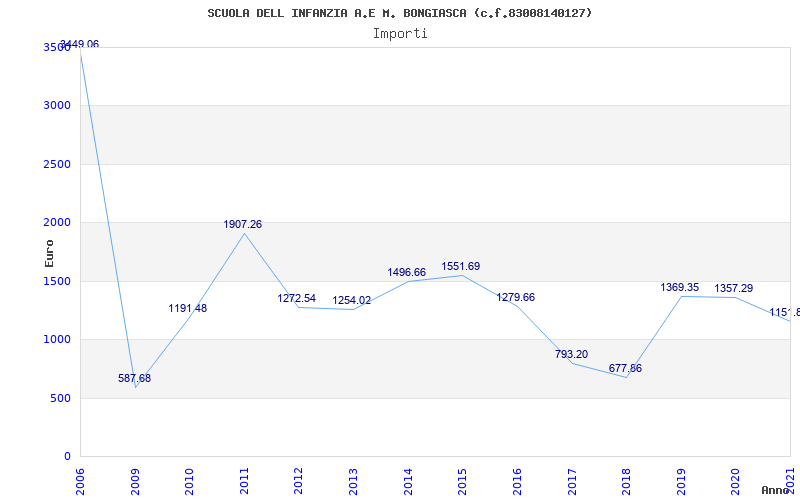Click the Euro axis label
800x500 pixels.
pos(49,253)
